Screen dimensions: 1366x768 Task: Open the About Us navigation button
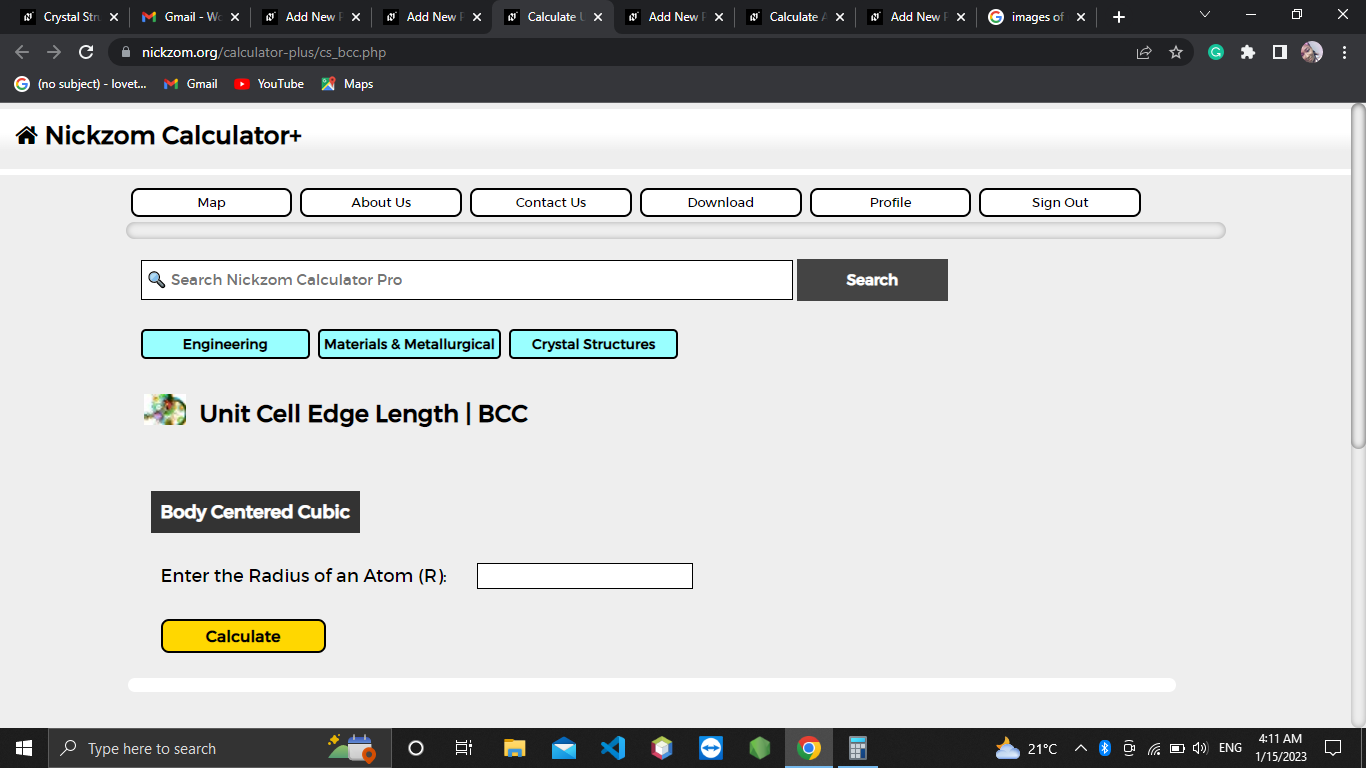381,202
